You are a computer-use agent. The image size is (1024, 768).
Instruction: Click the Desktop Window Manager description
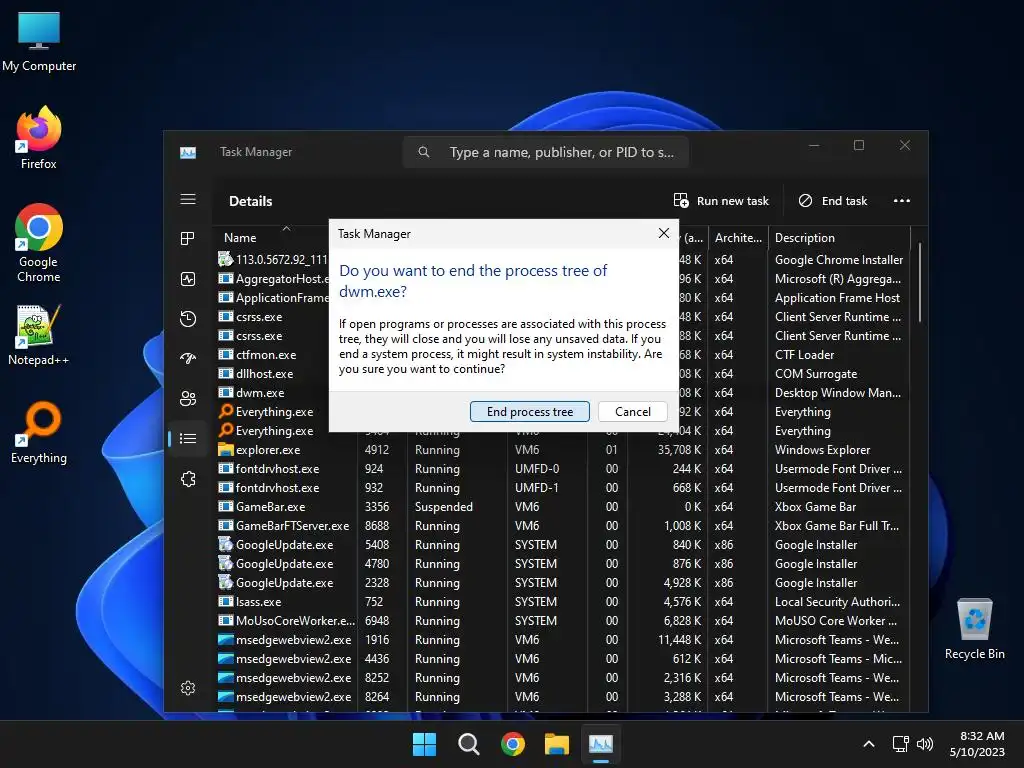coord(838,392)
